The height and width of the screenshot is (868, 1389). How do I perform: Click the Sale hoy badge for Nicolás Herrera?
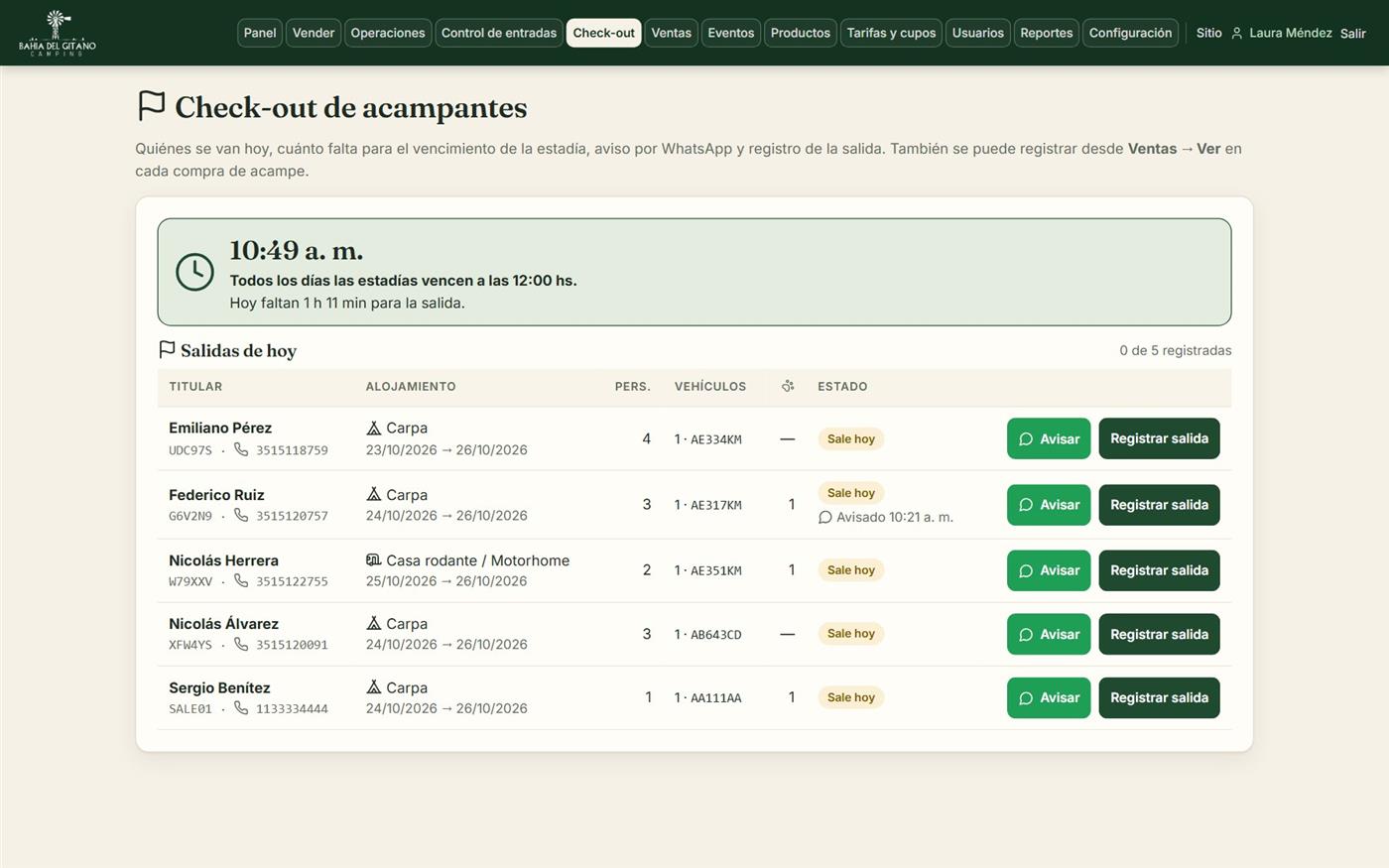click(x=851, y=570)
